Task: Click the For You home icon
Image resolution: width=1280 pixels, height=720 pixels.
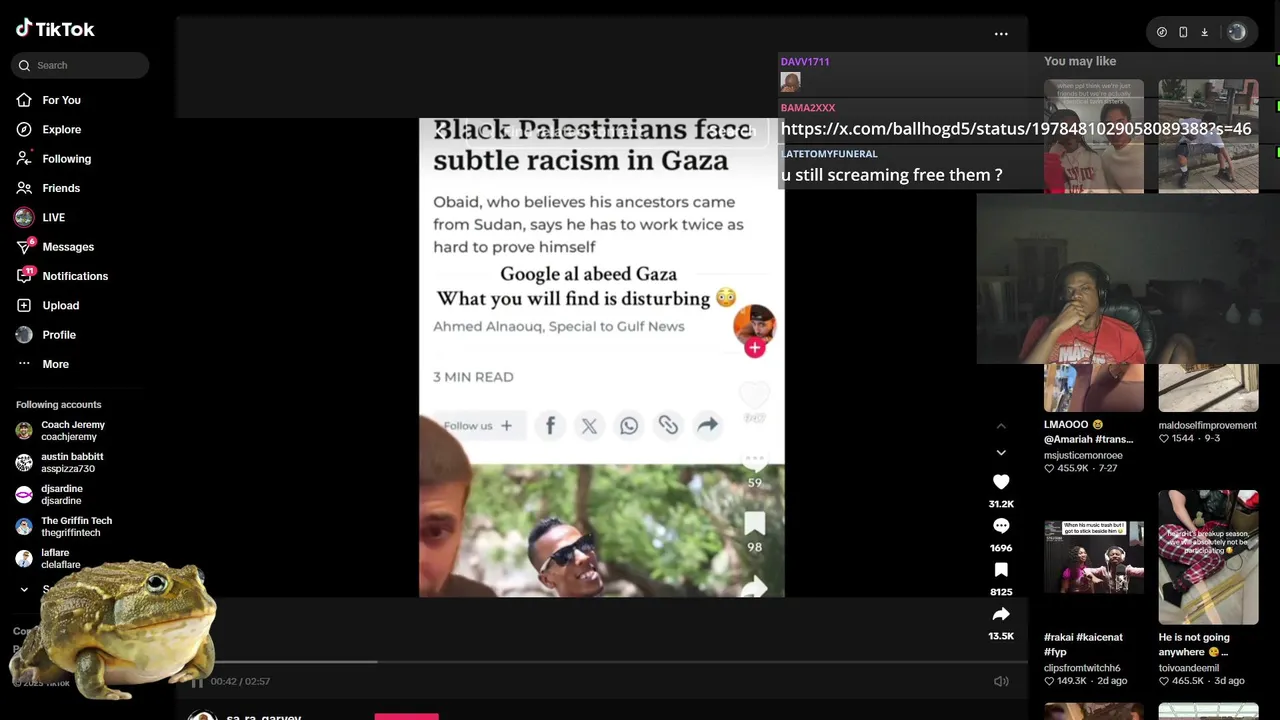Action: (x=24, y=100)
